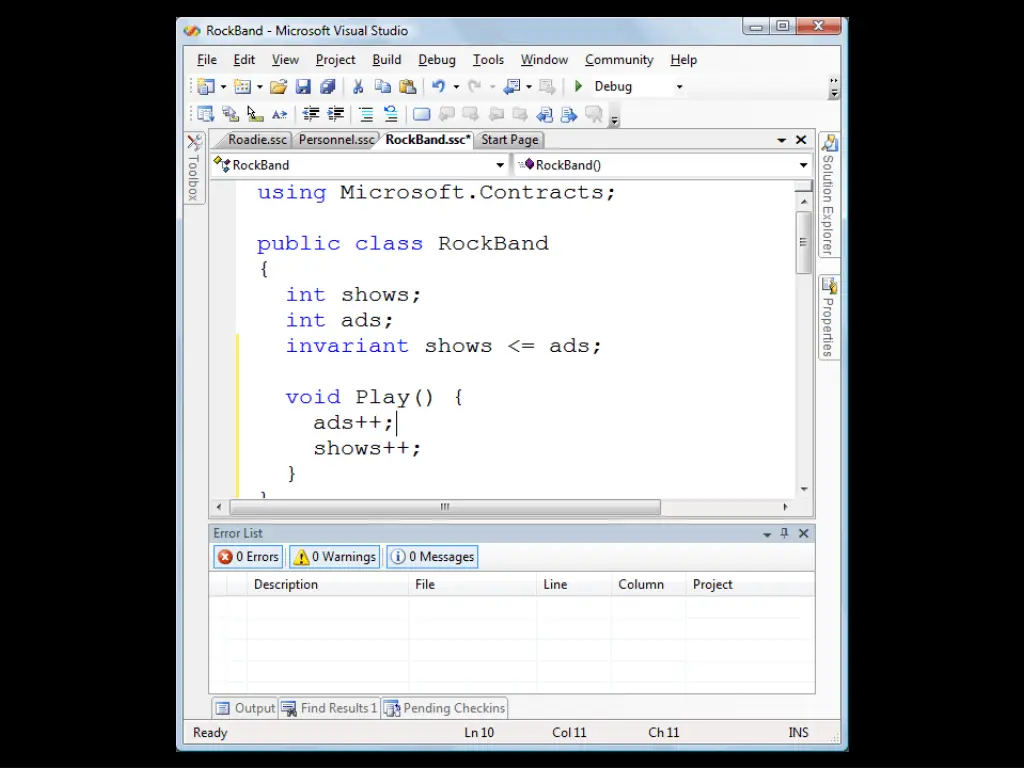The image size is (1024, 768).
Task: Sort error list by Line column
Action: click(x=574, y=584)
